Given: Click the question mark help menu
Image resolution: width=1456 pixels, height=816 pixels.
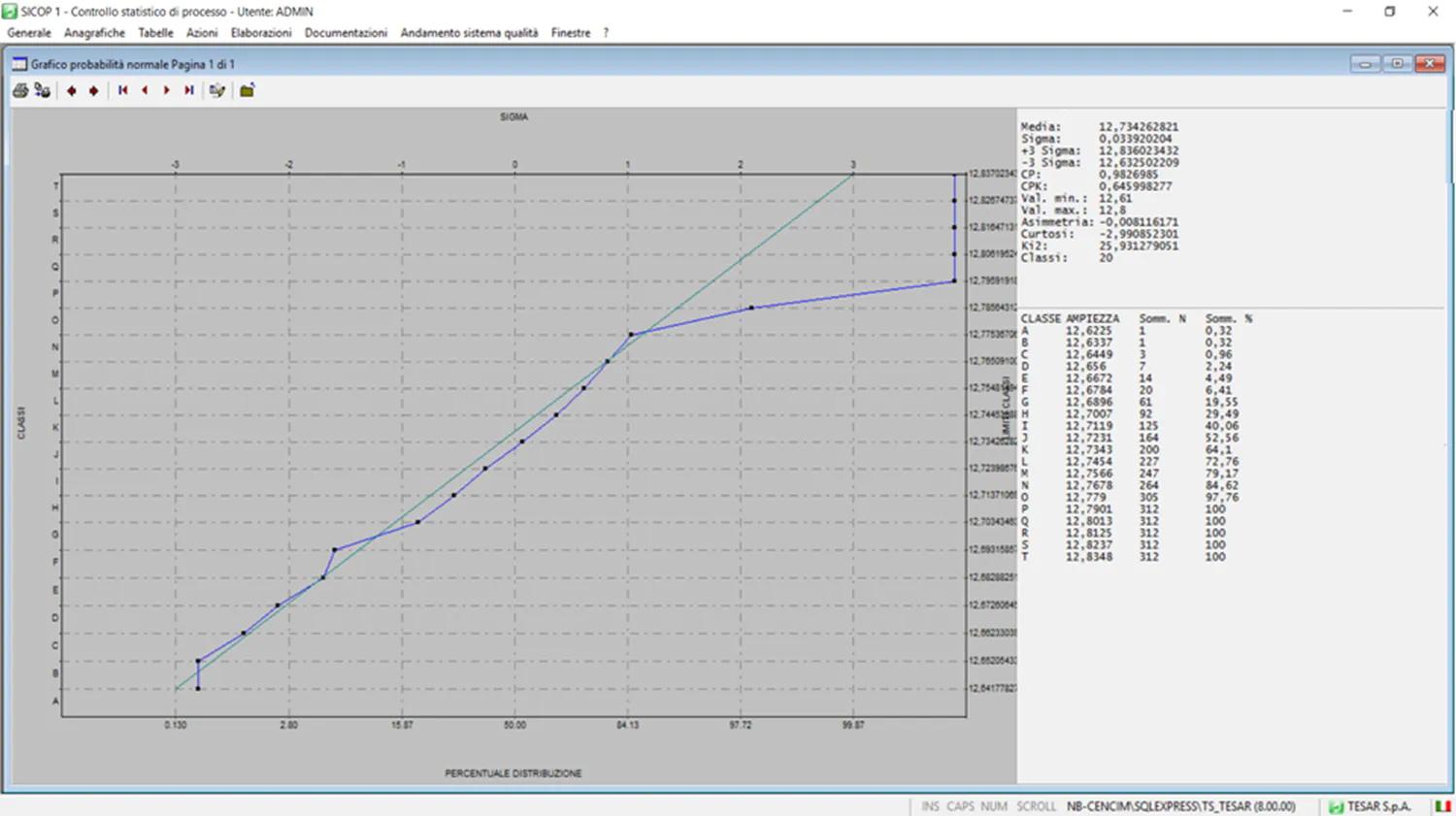Looking at the screenshot, I should 606,33.
